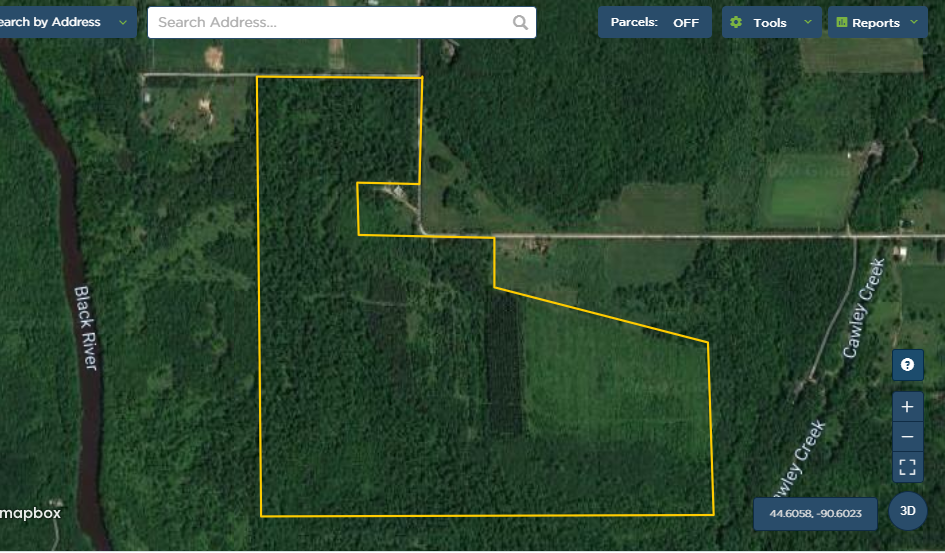Click the magnifying glass search icon

[x=520, y=23]
